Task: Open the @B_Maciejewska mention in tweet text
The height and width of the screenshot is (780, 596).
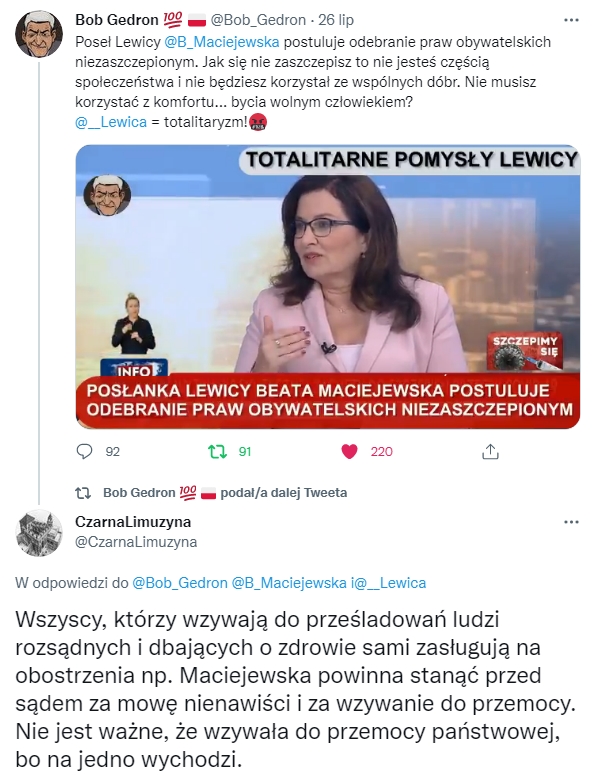Action: click(x=221, y=42)
